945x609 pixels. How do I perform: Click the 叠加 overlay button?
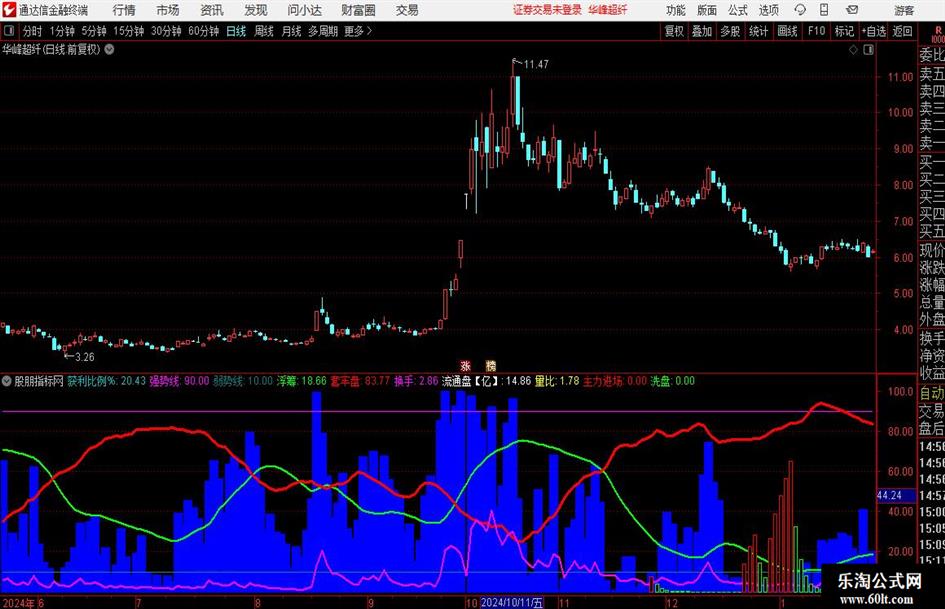(x=702, y=31)
